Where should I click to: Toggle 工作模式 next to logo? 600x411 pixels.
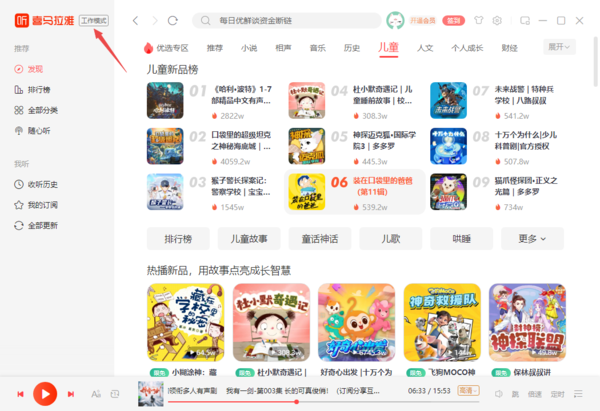(94, 20)
